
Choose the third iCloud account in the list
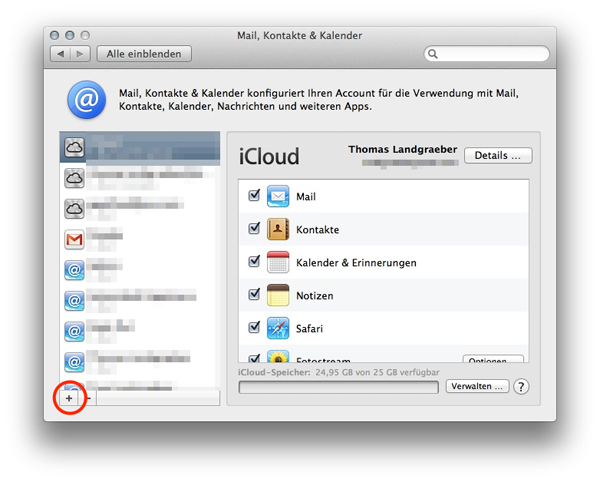140,209
